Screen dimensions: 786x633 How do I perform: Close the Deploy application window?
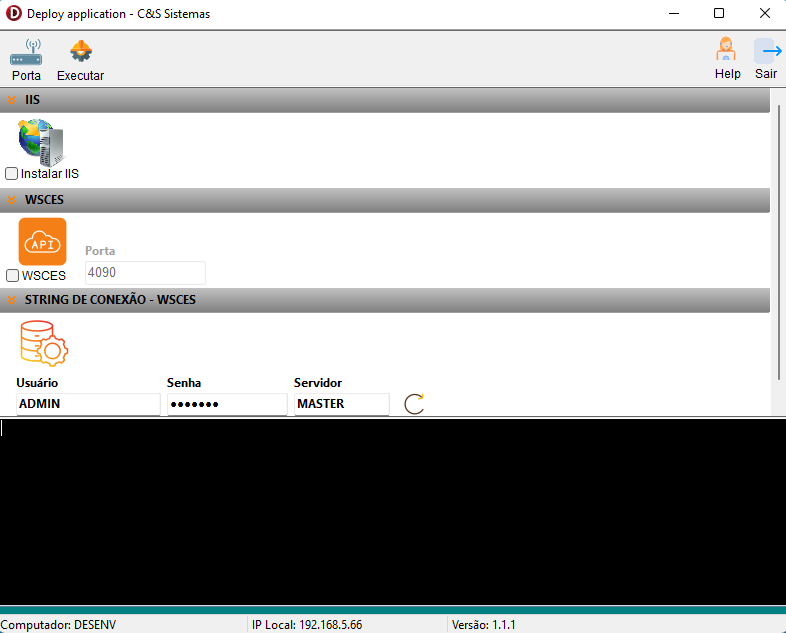764,14
